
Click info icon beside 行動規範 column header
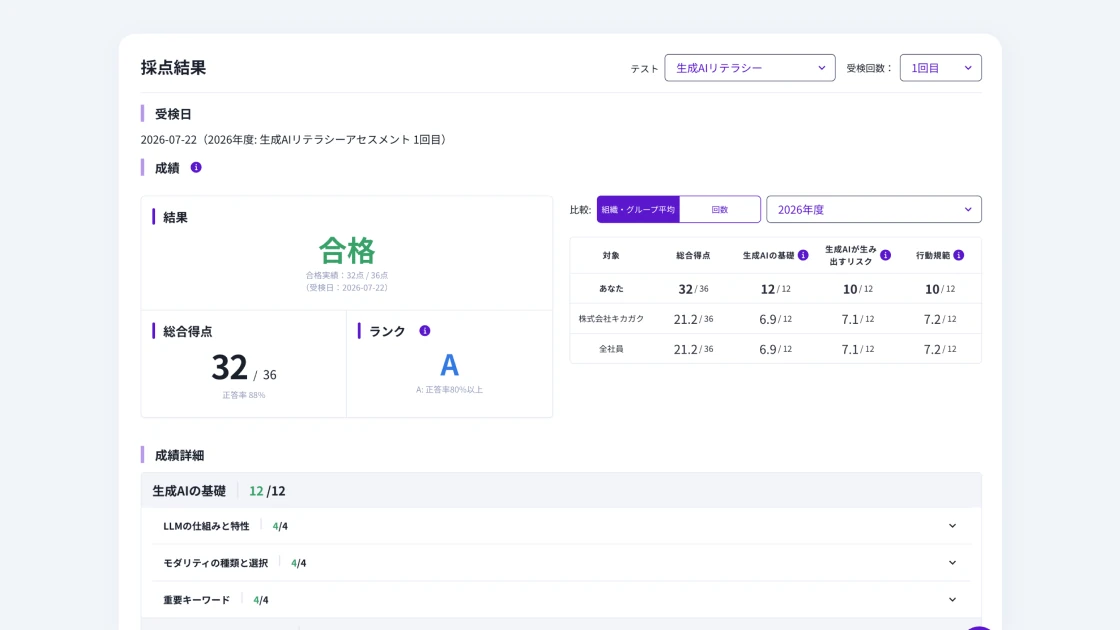coord(959,255)
